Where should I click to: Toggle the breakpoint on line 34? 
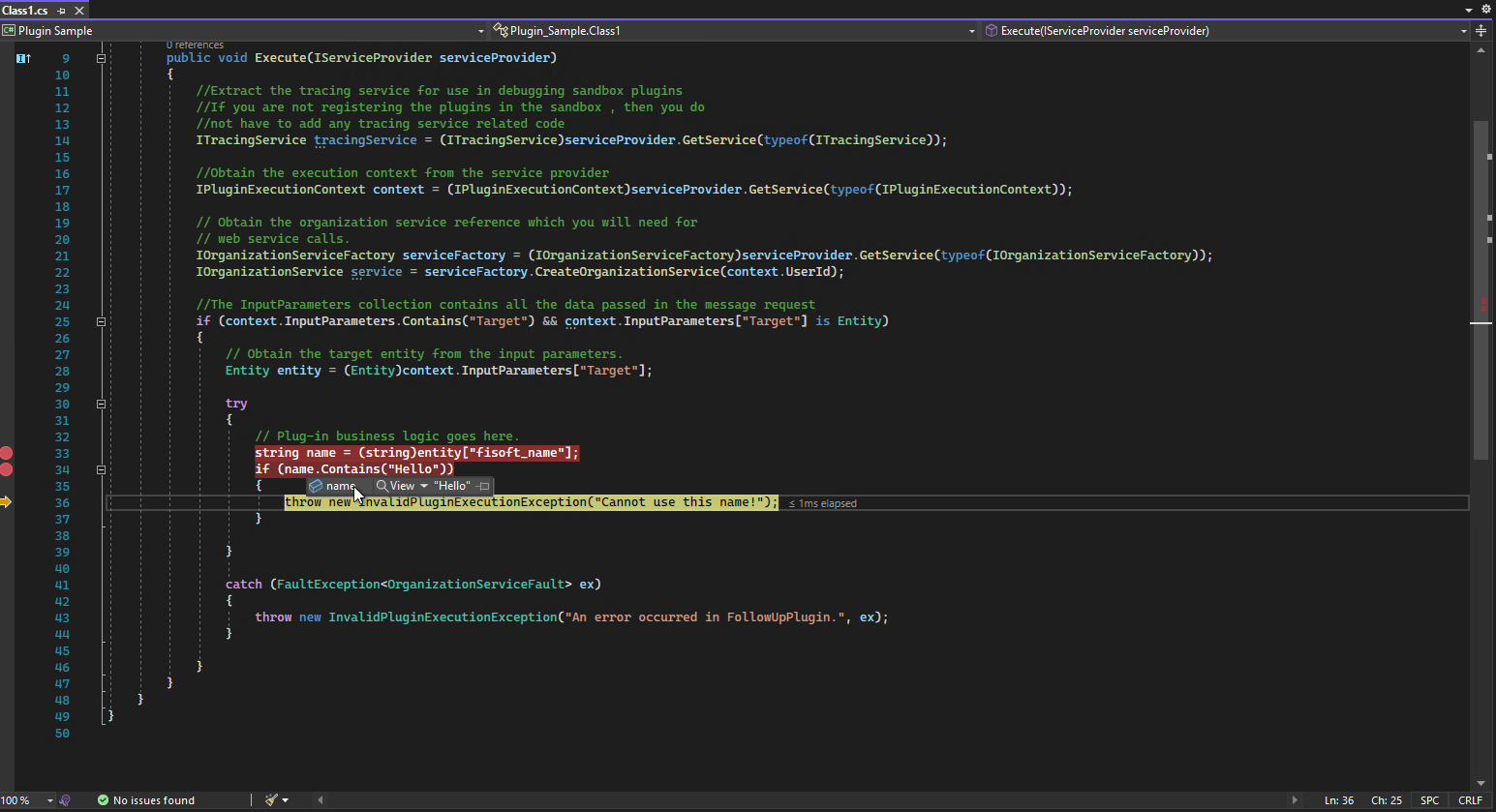[x=8, y=468]
